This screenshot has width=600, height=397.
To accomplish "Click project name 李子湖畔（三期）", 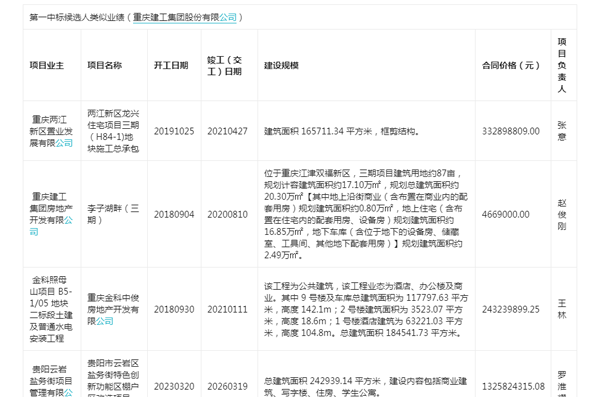I will [x=113, y=214].
